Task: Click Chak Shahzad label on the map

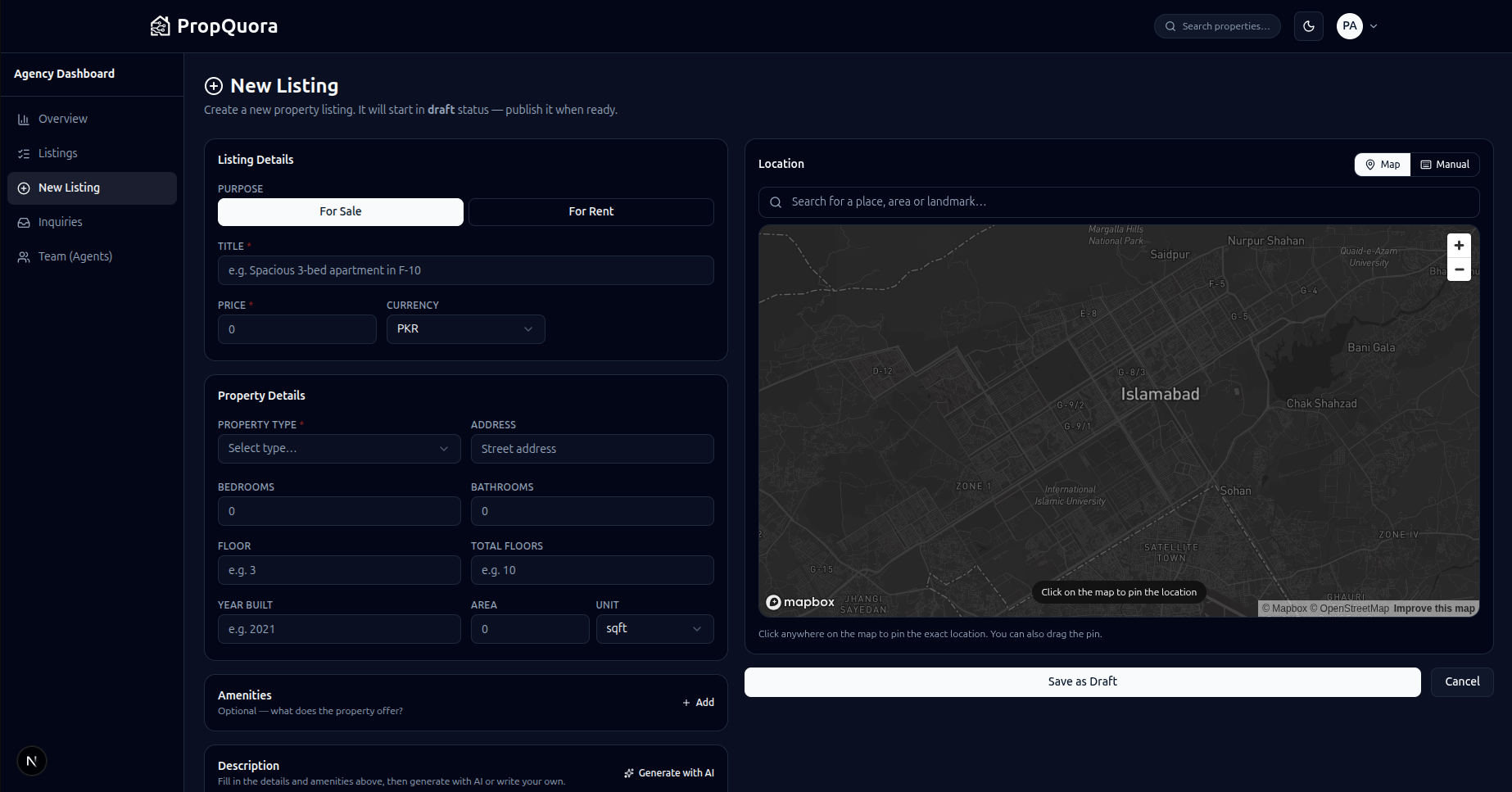Action: (1321, 404)
